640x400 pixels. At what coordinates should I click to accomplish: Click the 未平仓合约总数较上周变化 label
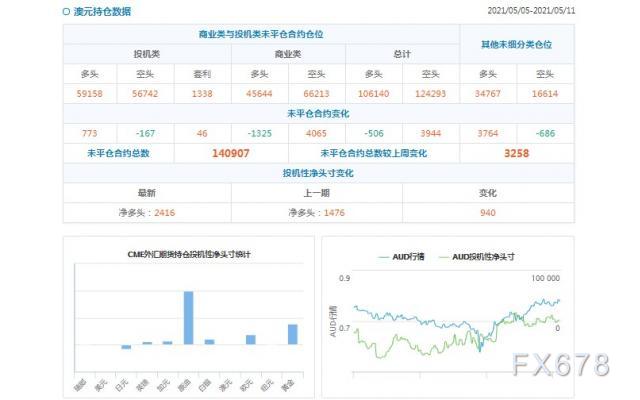373,153
